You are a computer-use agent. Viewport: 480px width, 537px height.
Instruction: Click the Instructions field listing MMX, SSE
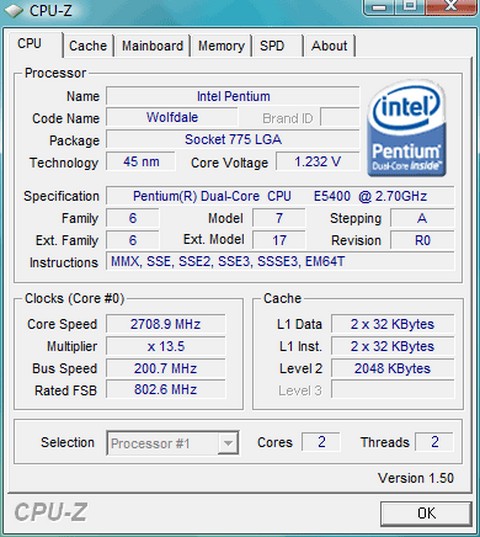point(280,262)
